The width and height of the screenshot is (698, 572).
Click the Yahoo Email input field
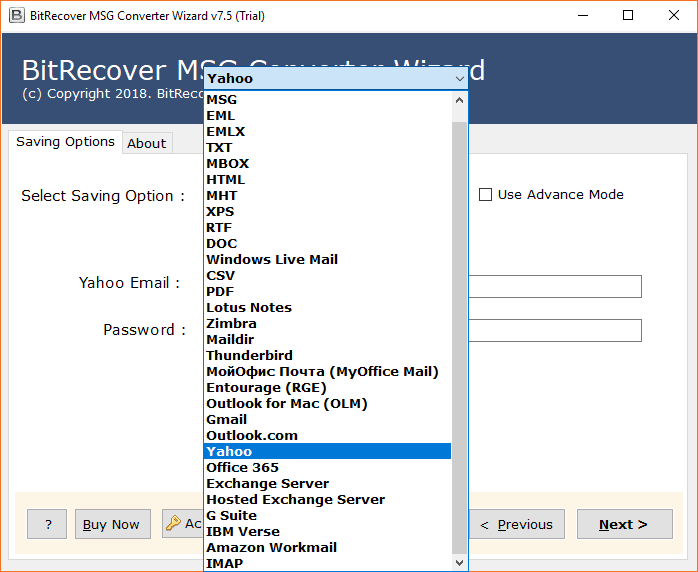pos(555,286)
